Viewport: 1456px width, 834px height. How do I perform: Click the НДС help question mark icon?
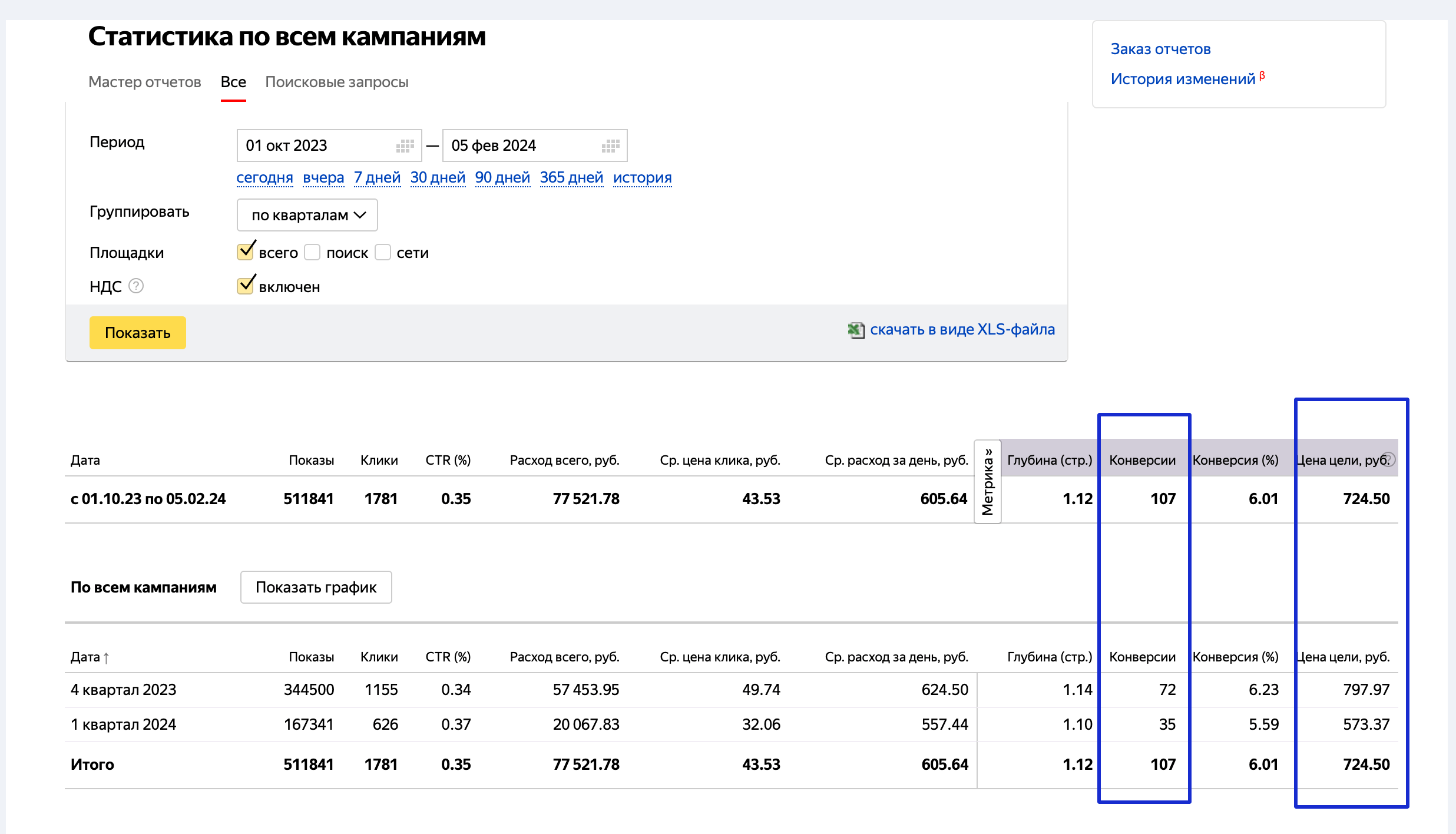[x=136, y=286]
